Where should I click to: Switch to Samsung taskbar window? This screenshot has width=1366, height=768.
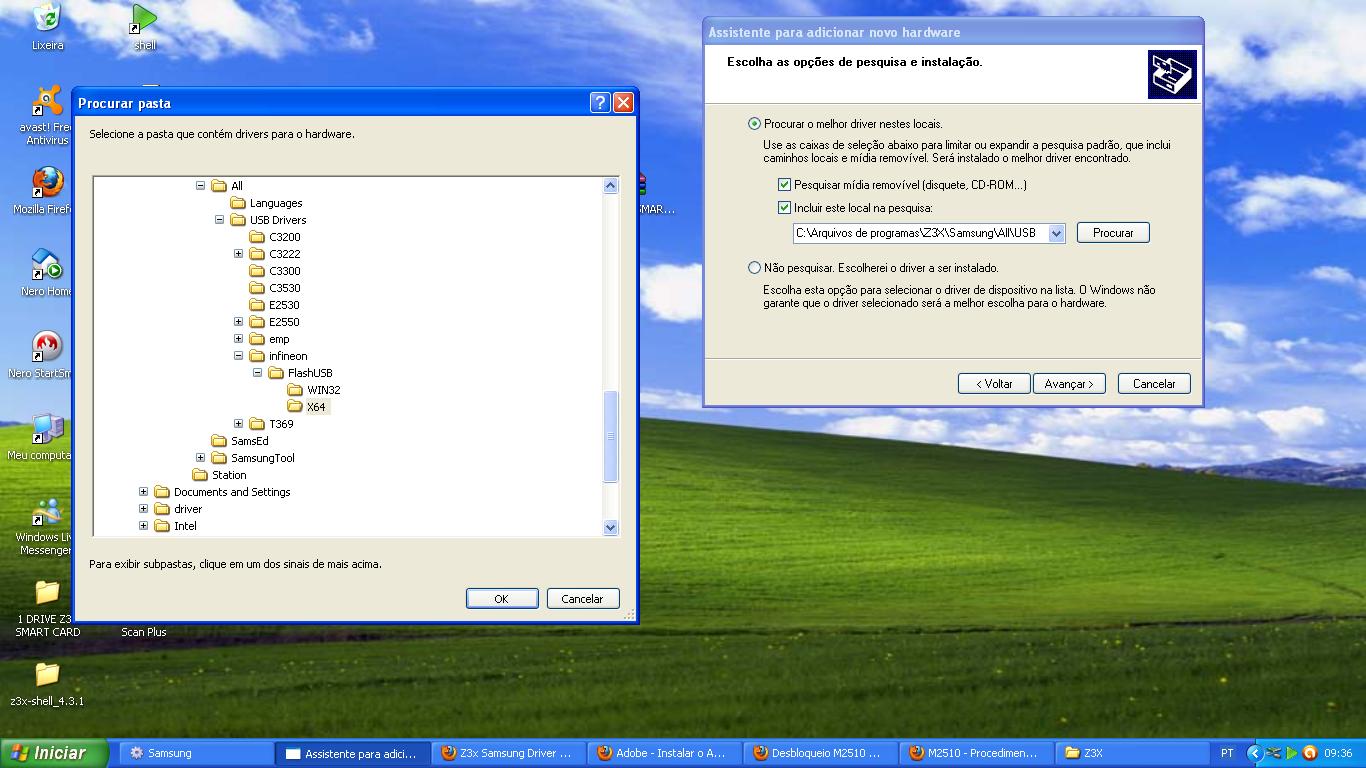tap(197, 753)
